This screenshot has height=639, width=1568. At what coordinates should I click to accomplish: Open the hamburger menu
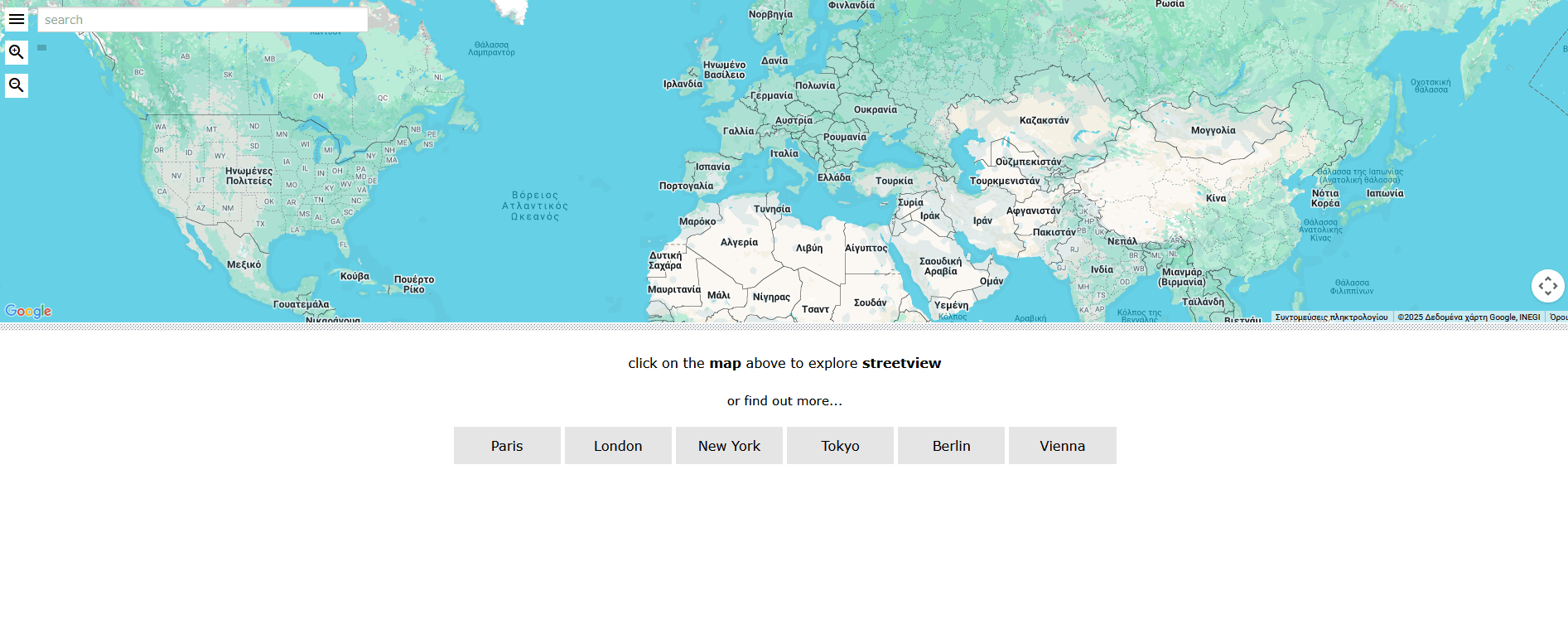click(x=16, y=19)
